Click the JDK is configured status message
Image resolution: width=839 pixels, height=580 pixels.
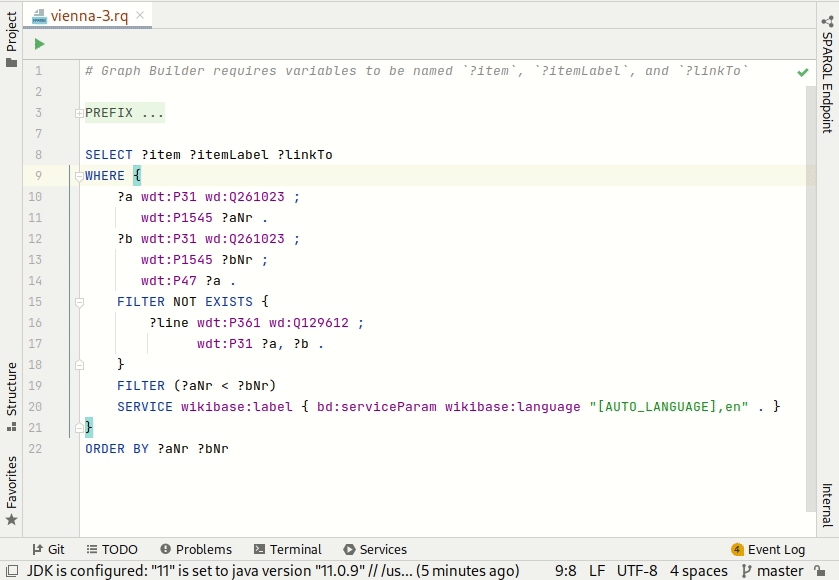pos(273,571)
